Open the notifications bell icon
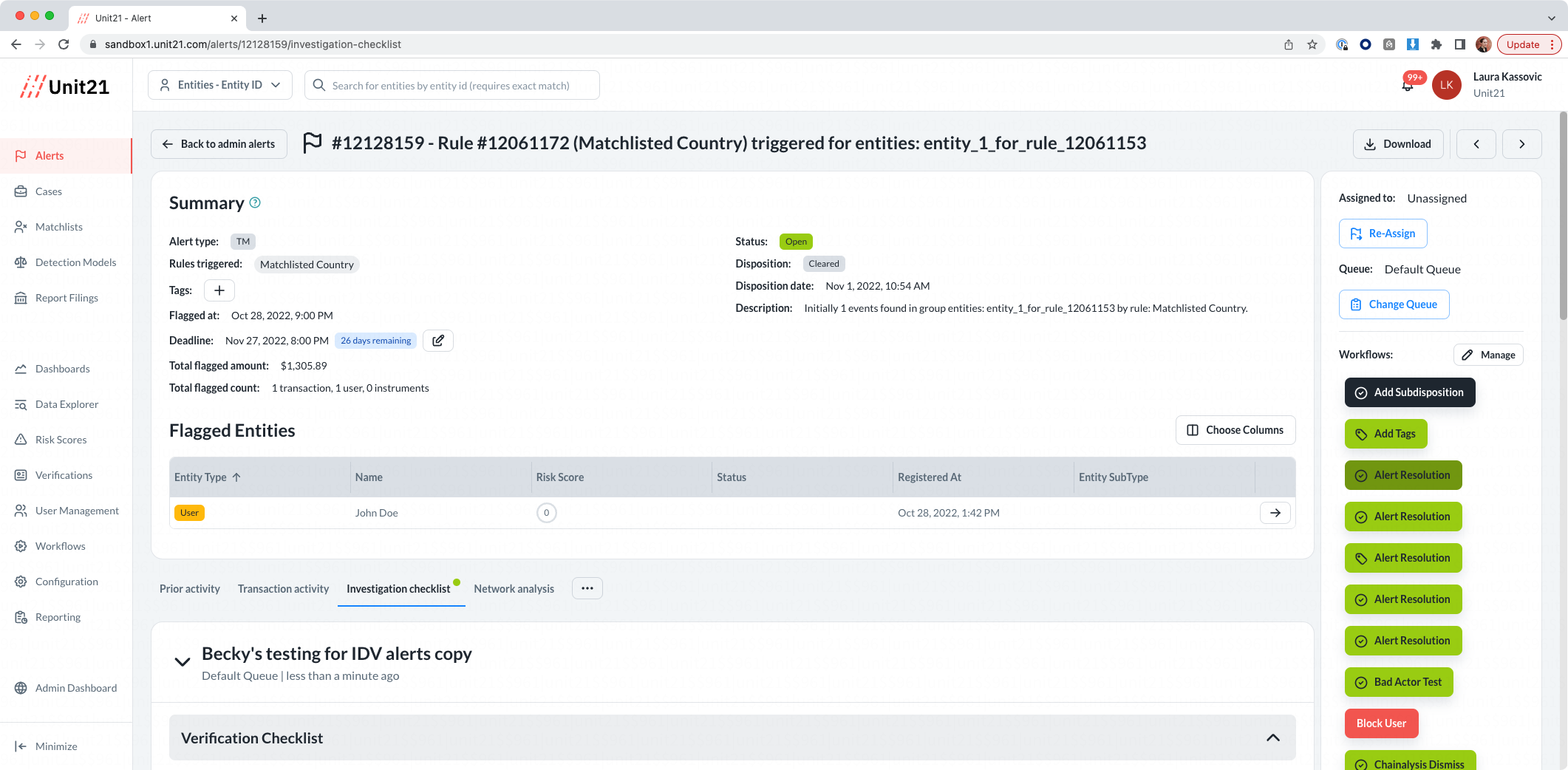This screenshot has height=770, width=1568. [1408, 86]
